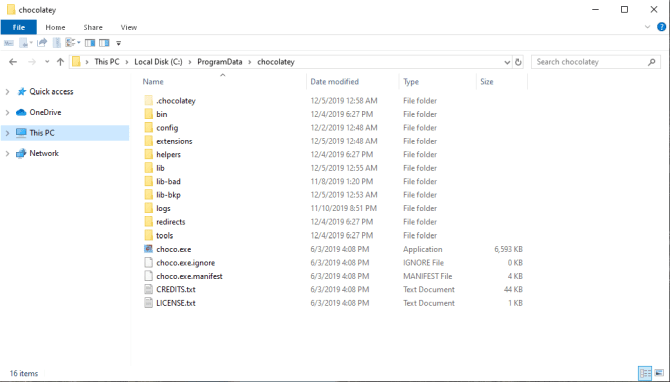The width and height of the screenshot is (670, 382).
Task: Expand the Network tree node
Action: click(7, 153)
